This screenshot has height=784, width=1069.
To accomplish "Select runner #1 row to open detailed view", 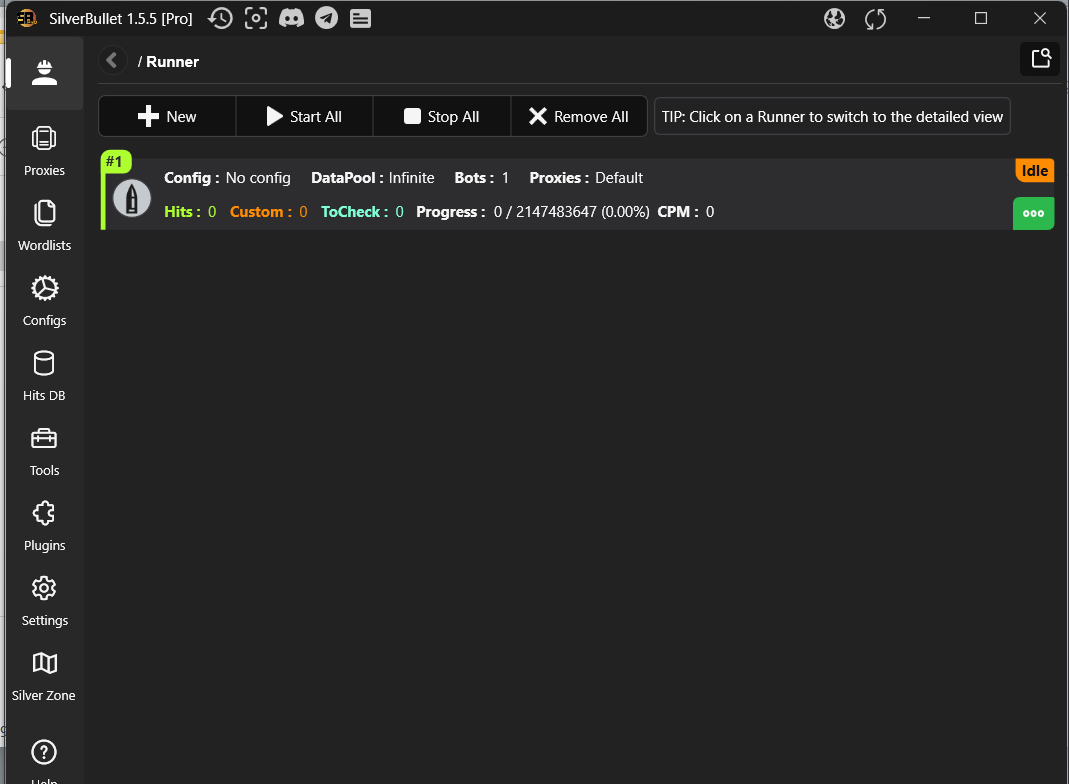I will (560, 194).
